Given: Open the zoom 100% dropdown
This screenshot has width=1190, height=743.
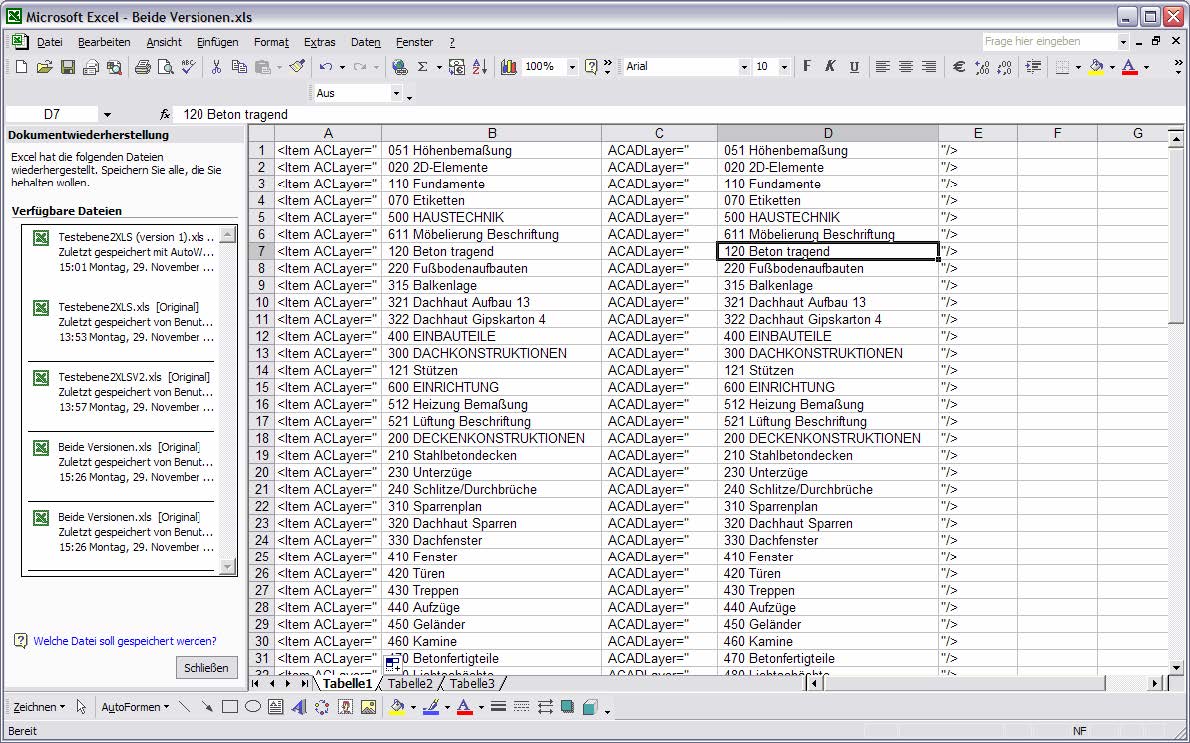Looking at the screenshot, I should pyautogui.click(x=571, y=68).
